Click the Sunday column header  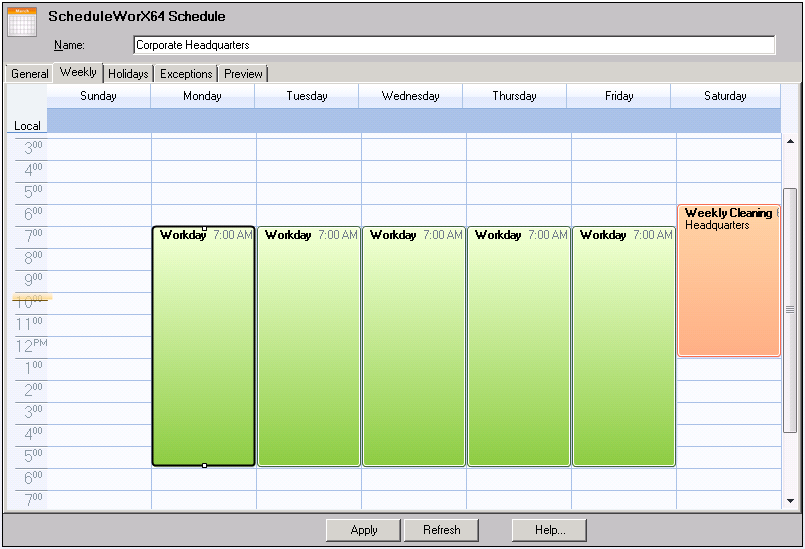click(98, 96)
